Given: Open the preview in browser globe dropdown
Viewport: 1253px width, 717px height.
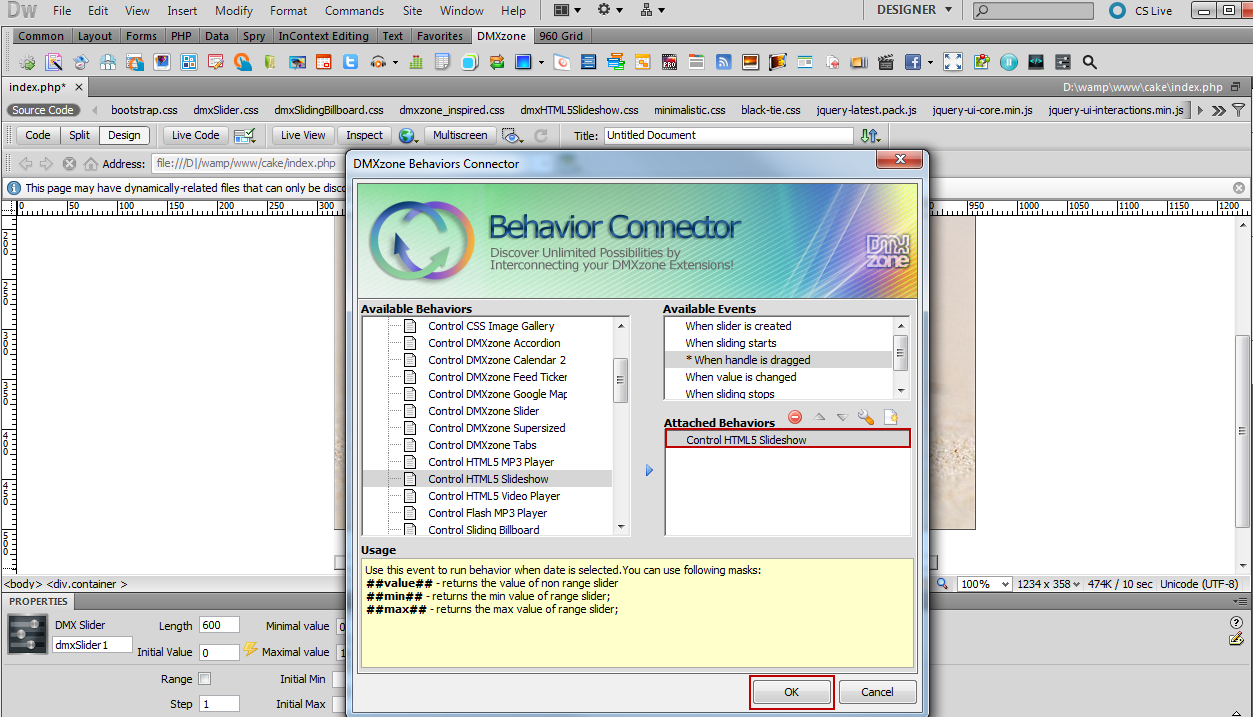Looking at the screenshot, I should [x=409, y=135].
